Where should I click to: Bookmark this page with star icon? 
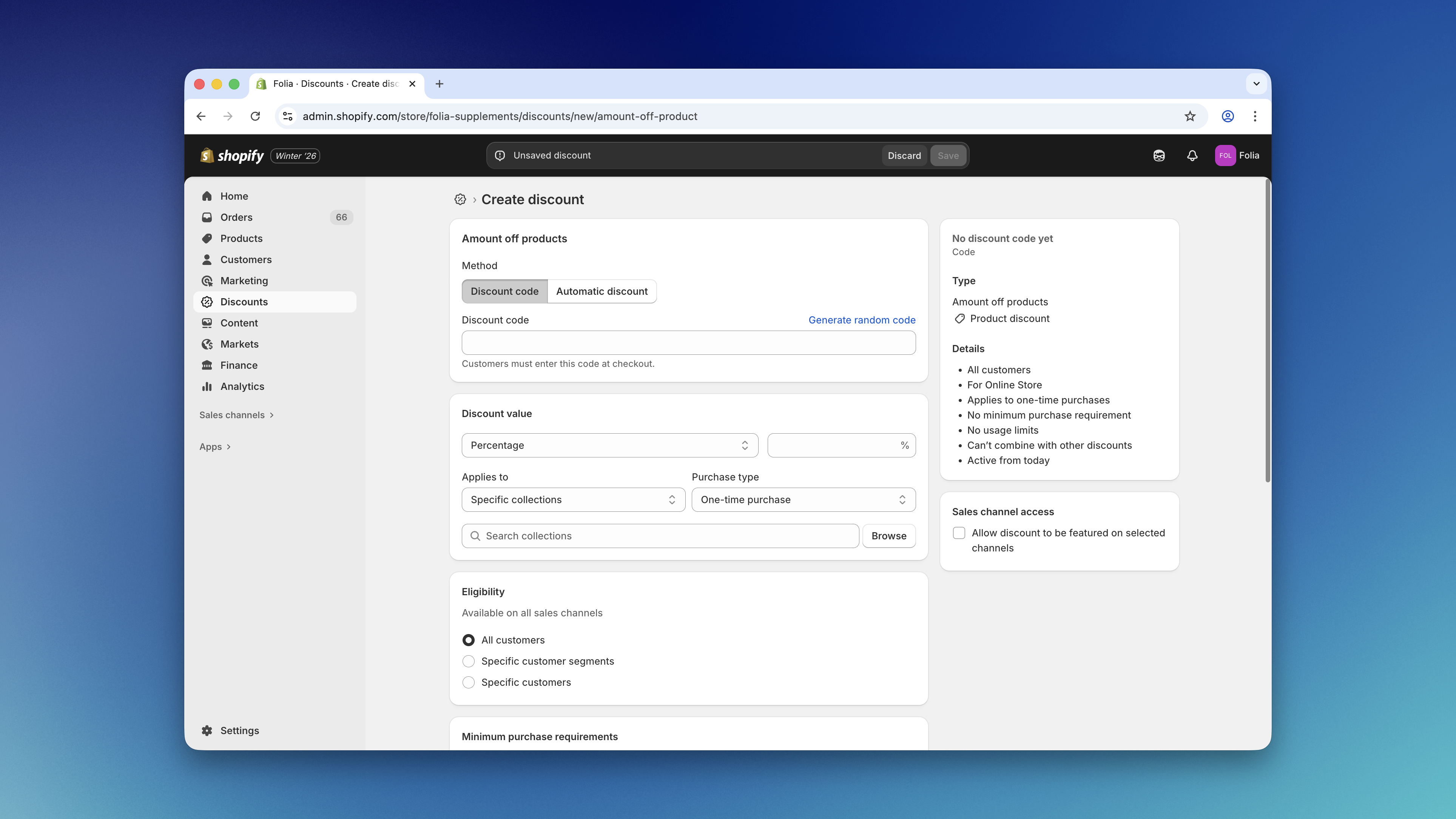[x=1190, y=116]
